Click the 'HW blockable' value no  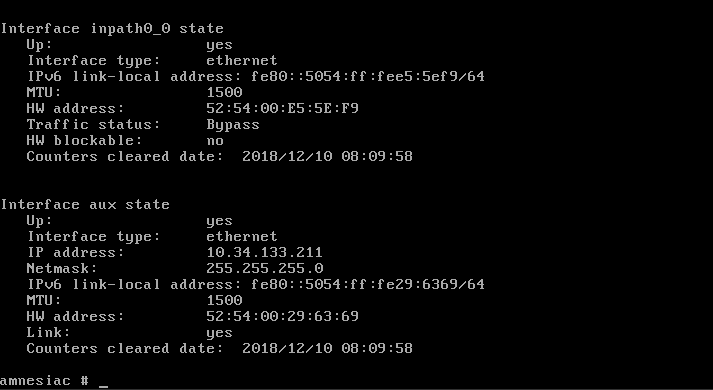click(x=215, y=141)
